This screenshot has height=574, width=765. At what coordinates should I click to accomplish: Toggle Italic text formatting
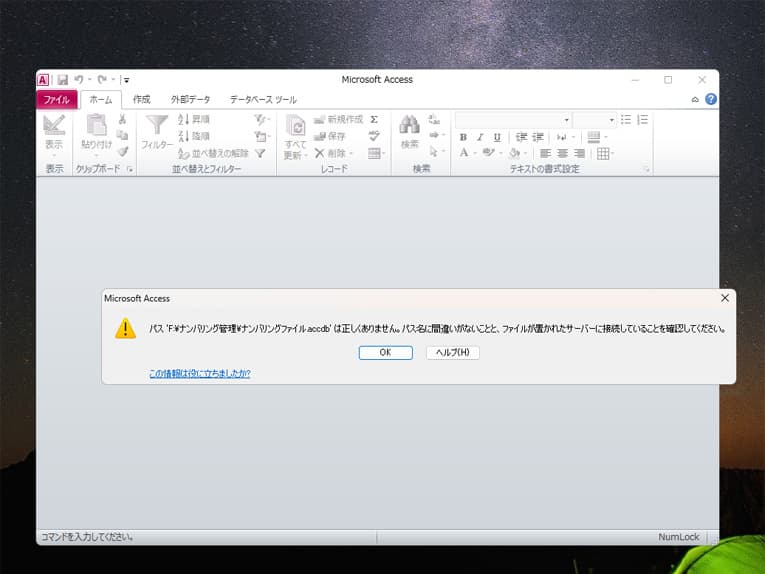tap(480, 137)
